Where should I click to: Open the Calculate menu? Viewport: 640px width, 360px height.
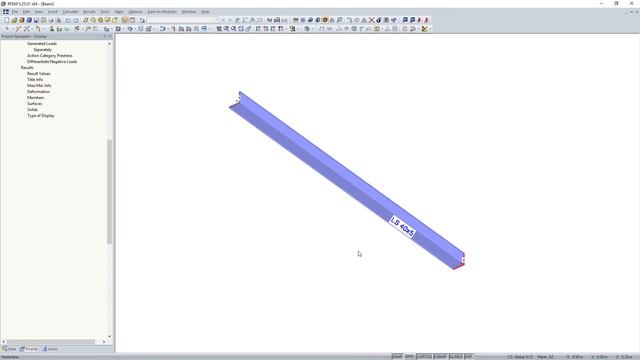71,12
